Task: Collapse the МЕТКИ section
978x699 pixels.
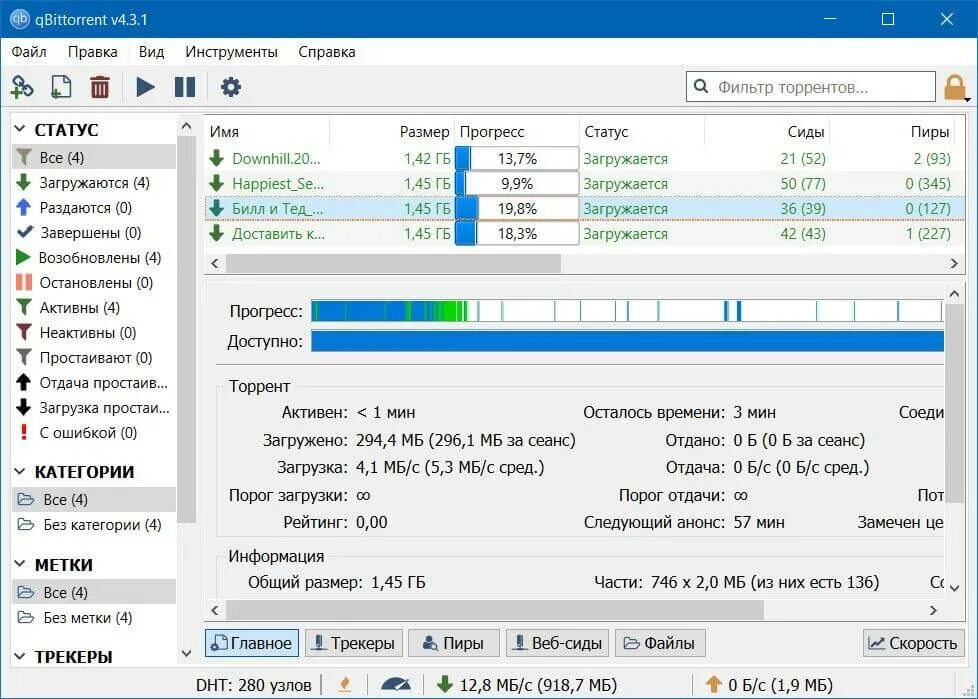Action: pyautogui.click(x=20, y=564)
